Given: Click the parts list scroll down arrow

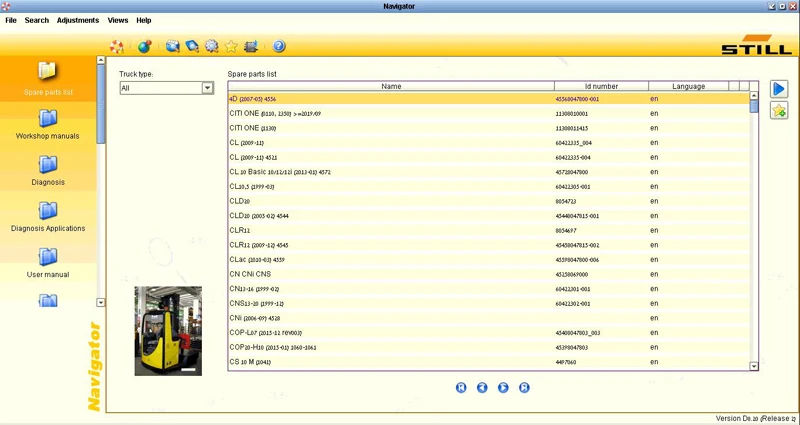Looking at the screenshot, I should click(x=754, y=366).
